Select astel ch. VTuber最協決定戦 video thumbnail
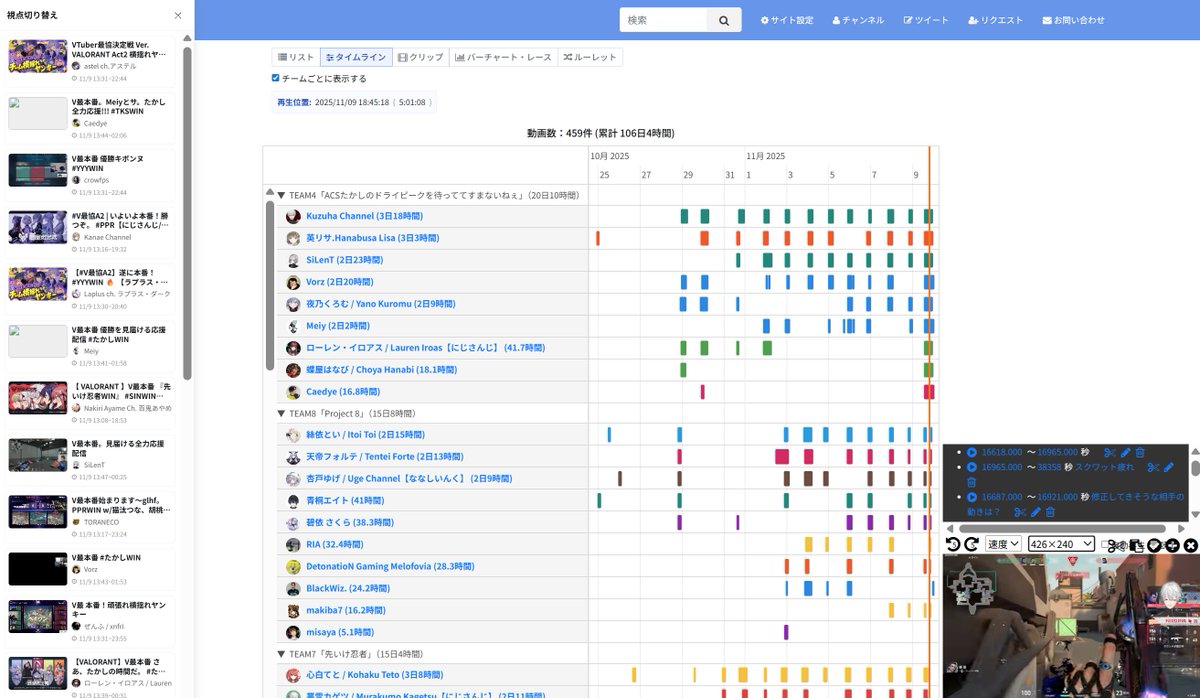The width and height of the screenshot is (1200, 698). (x=38, y=56)
